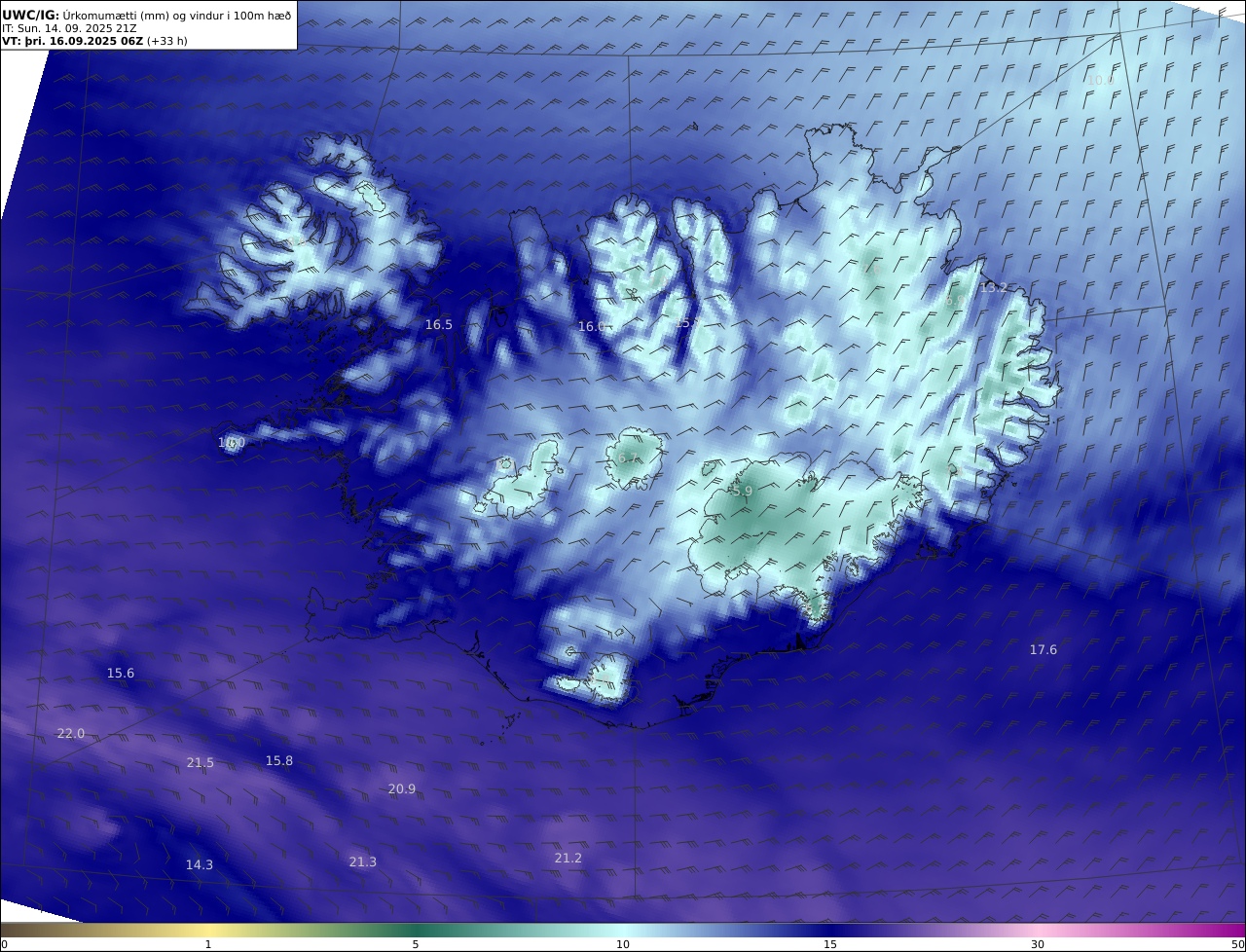Image resolution: width=1246 pixels, height=952 pixels.
Task: Click the 1 tick on the color scale
Action: (x=208, y=944)
